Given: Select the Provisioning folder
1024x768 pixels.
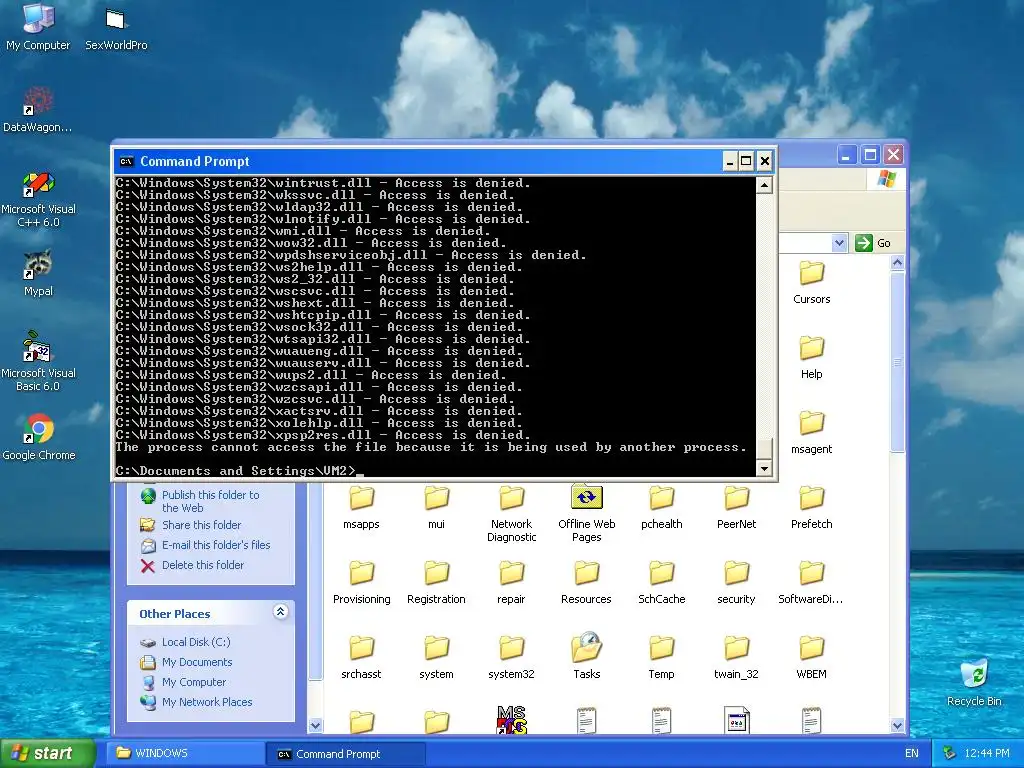Looking at the screenshot, I should click(x=361, y=583).
